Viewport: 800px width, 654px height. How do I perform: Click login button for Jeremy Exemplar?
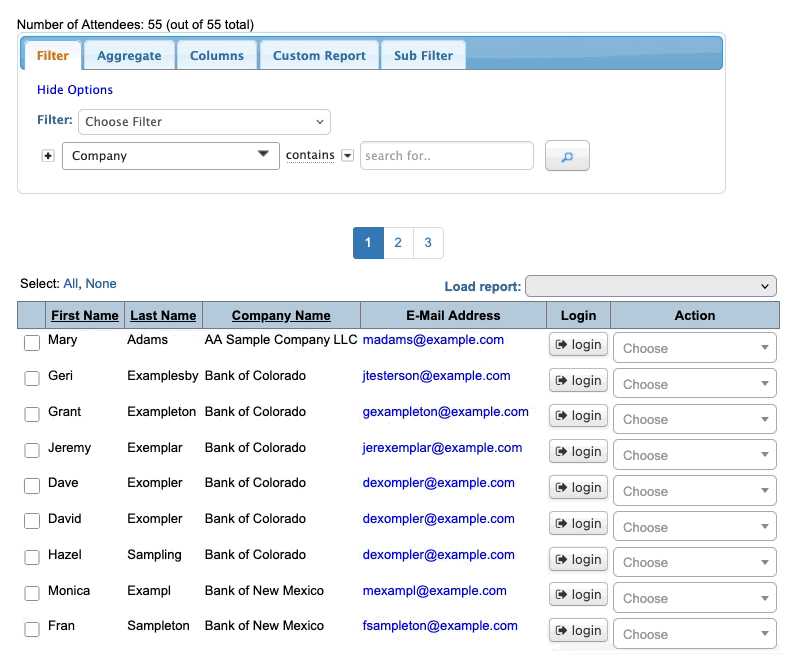(x=578, y=452)
